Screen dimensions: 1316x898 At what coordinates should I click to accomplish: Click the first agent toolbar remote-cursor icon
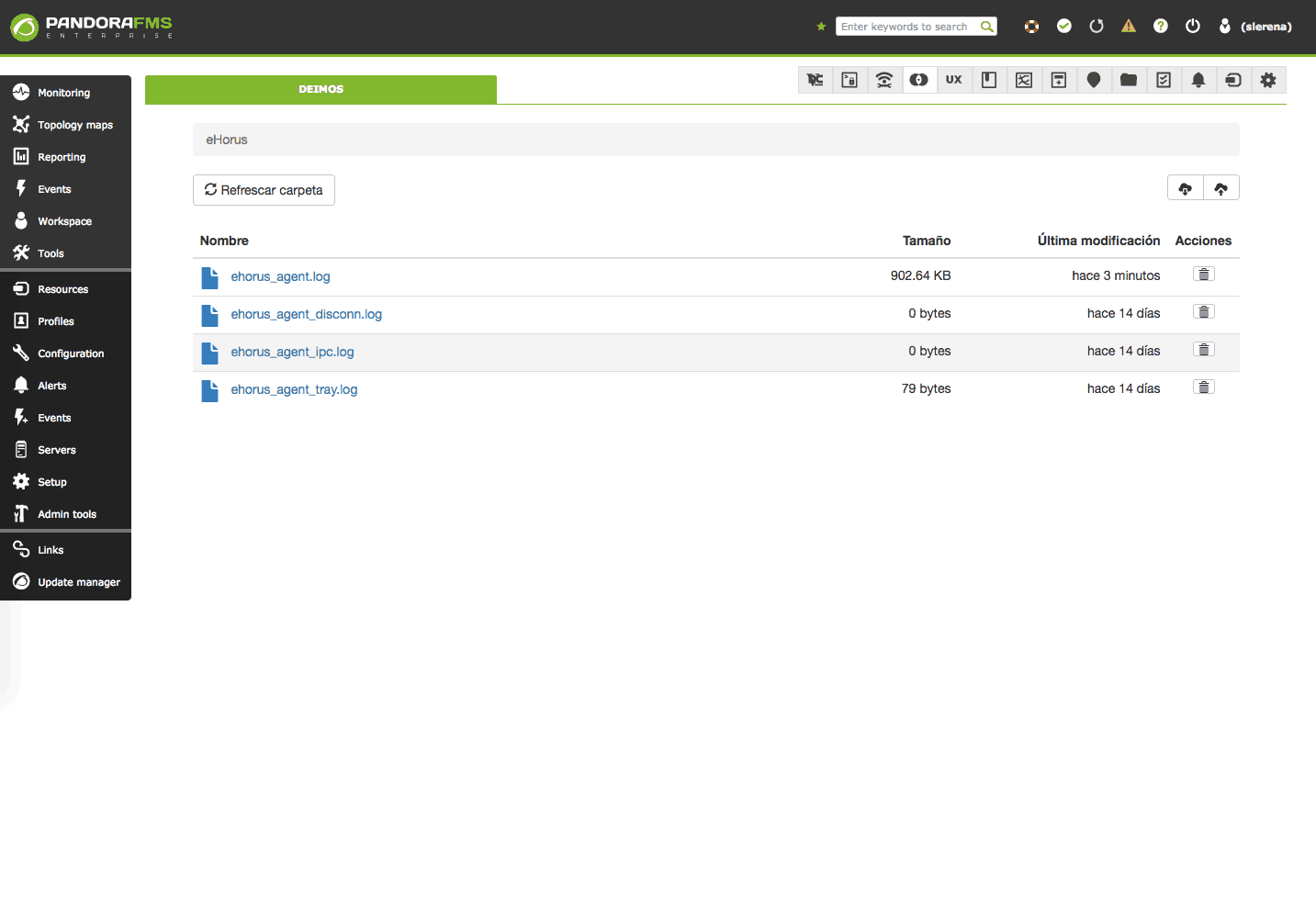coord(815,80)
